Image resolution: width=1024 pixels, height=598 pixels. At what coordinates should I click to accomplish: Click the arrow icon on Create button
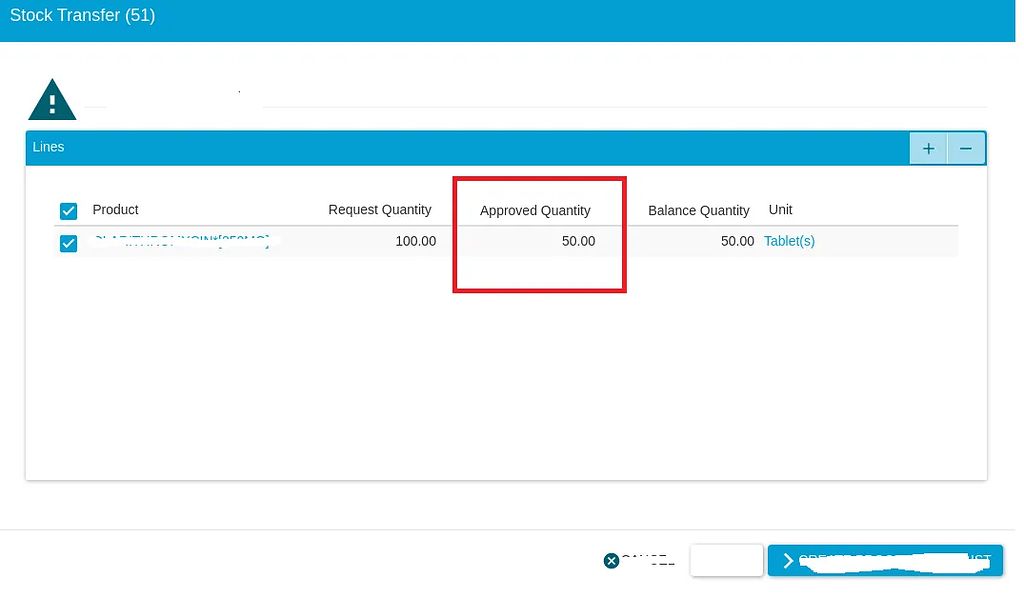(x=789, y=561)
